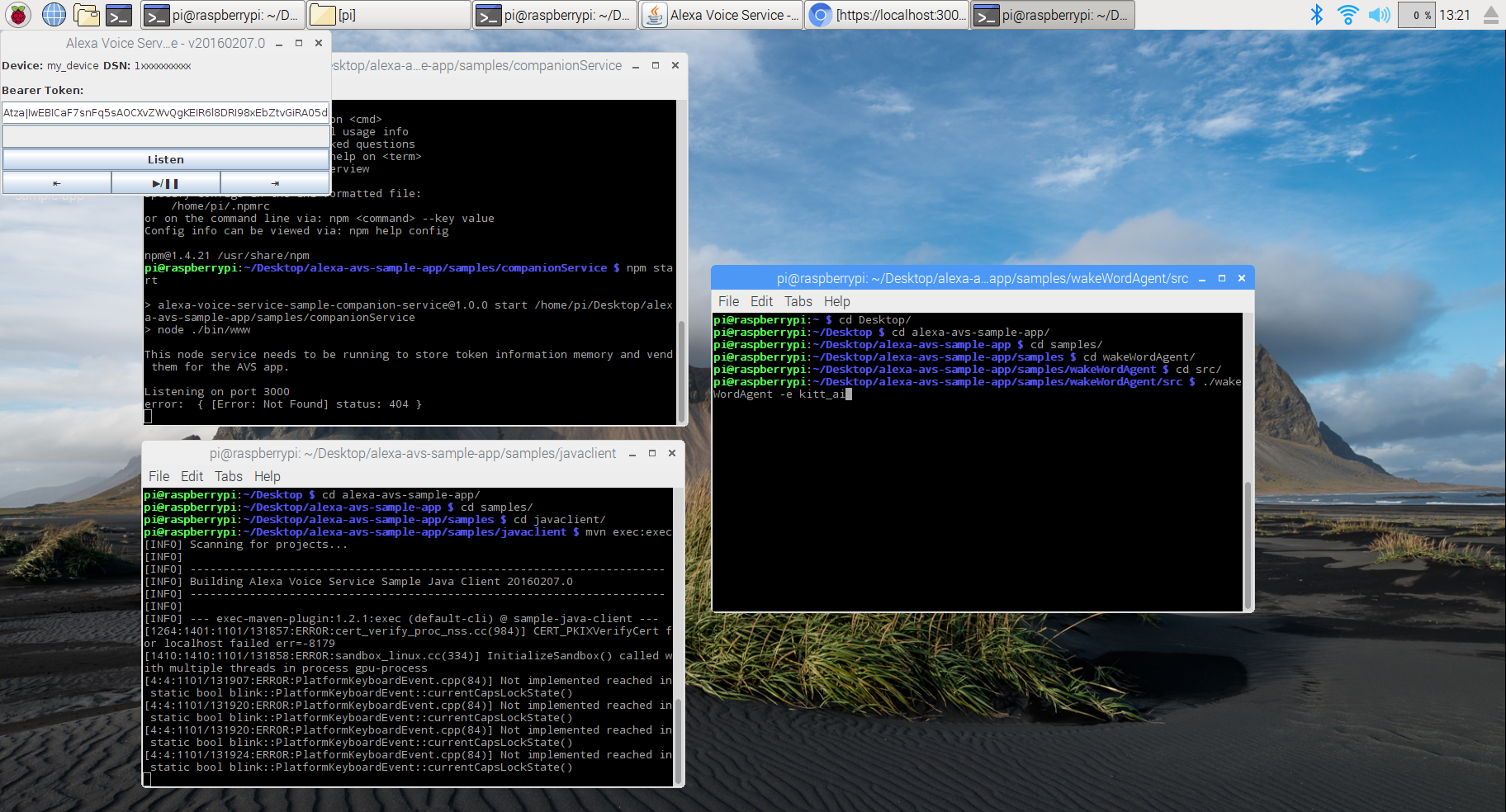The width and height of the screenshot is (1506, 812).
Task: Open the File menu in wakeWordAgent terminal
Action: click(728, 301)
